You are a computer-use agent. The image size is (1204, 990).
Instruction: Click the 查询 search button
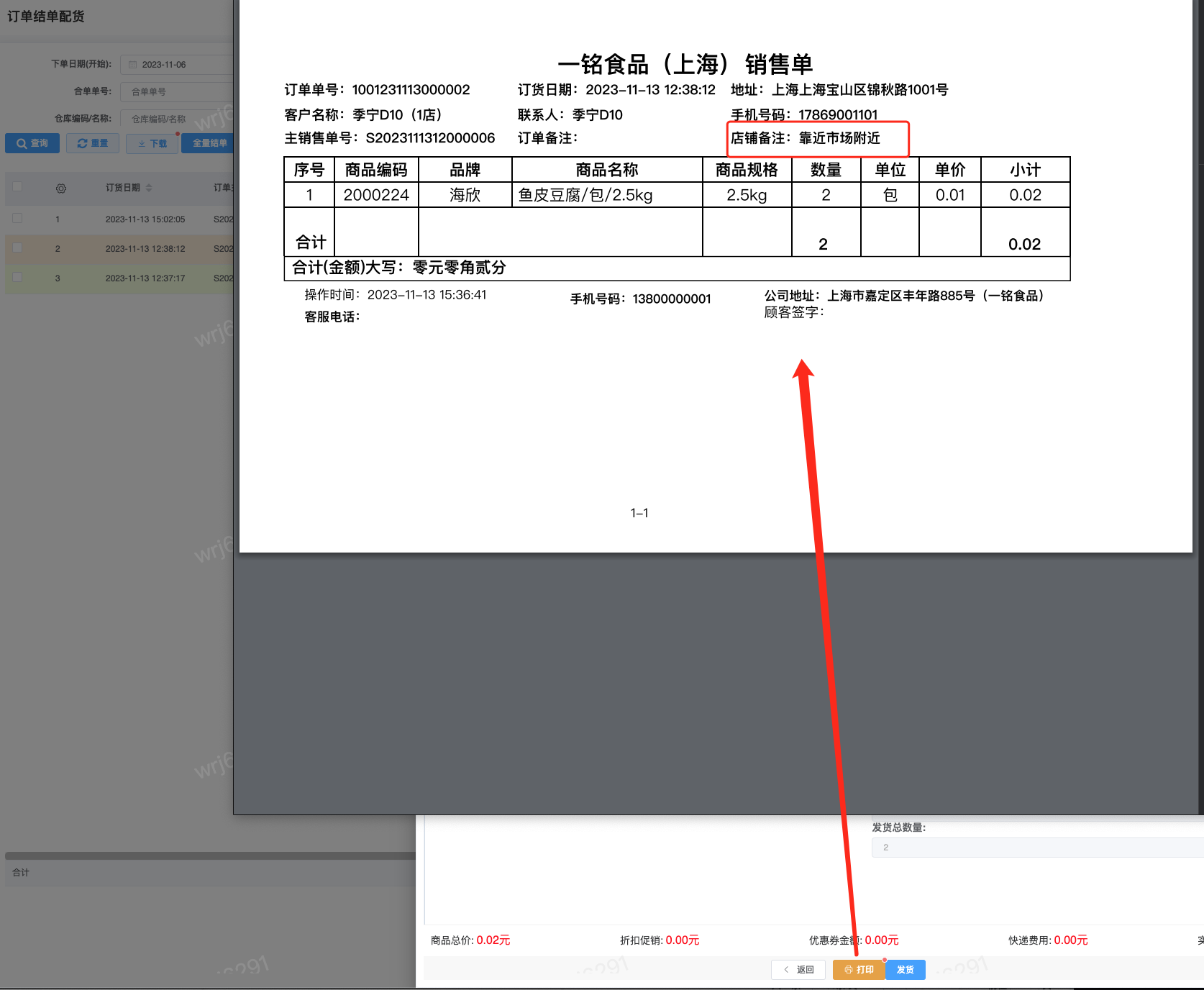click(x=32, y=143)
